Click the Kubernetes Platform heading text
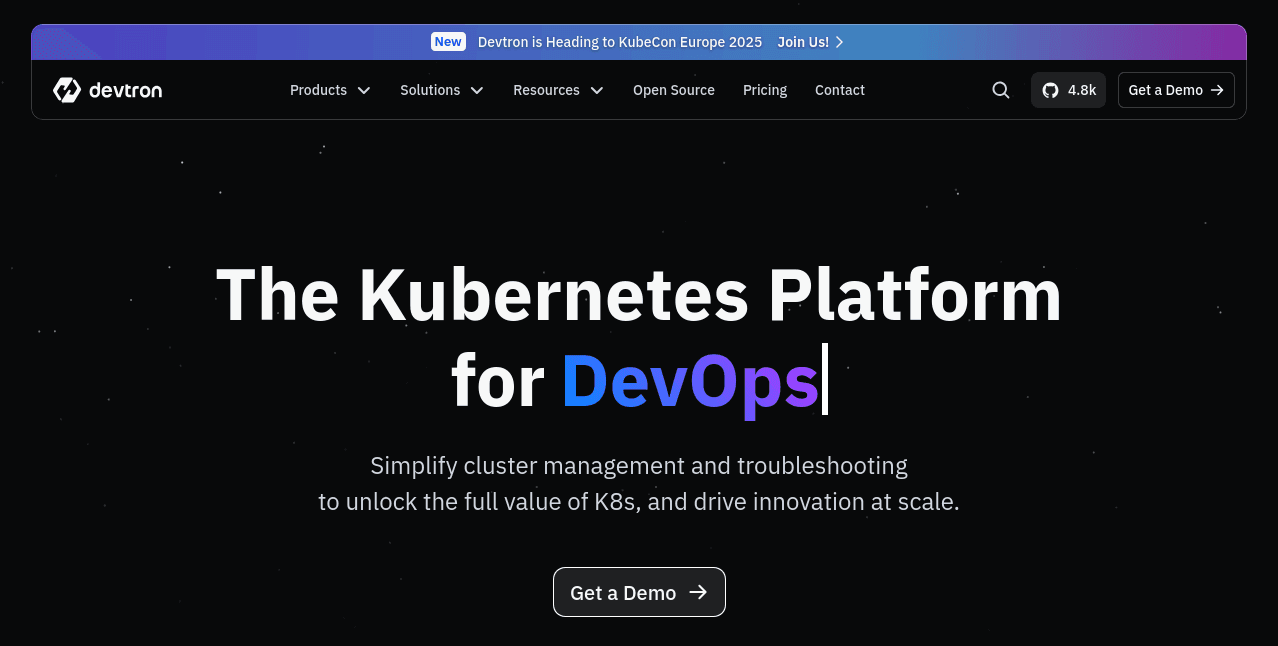1278x646 pixels. pos(639,294)
